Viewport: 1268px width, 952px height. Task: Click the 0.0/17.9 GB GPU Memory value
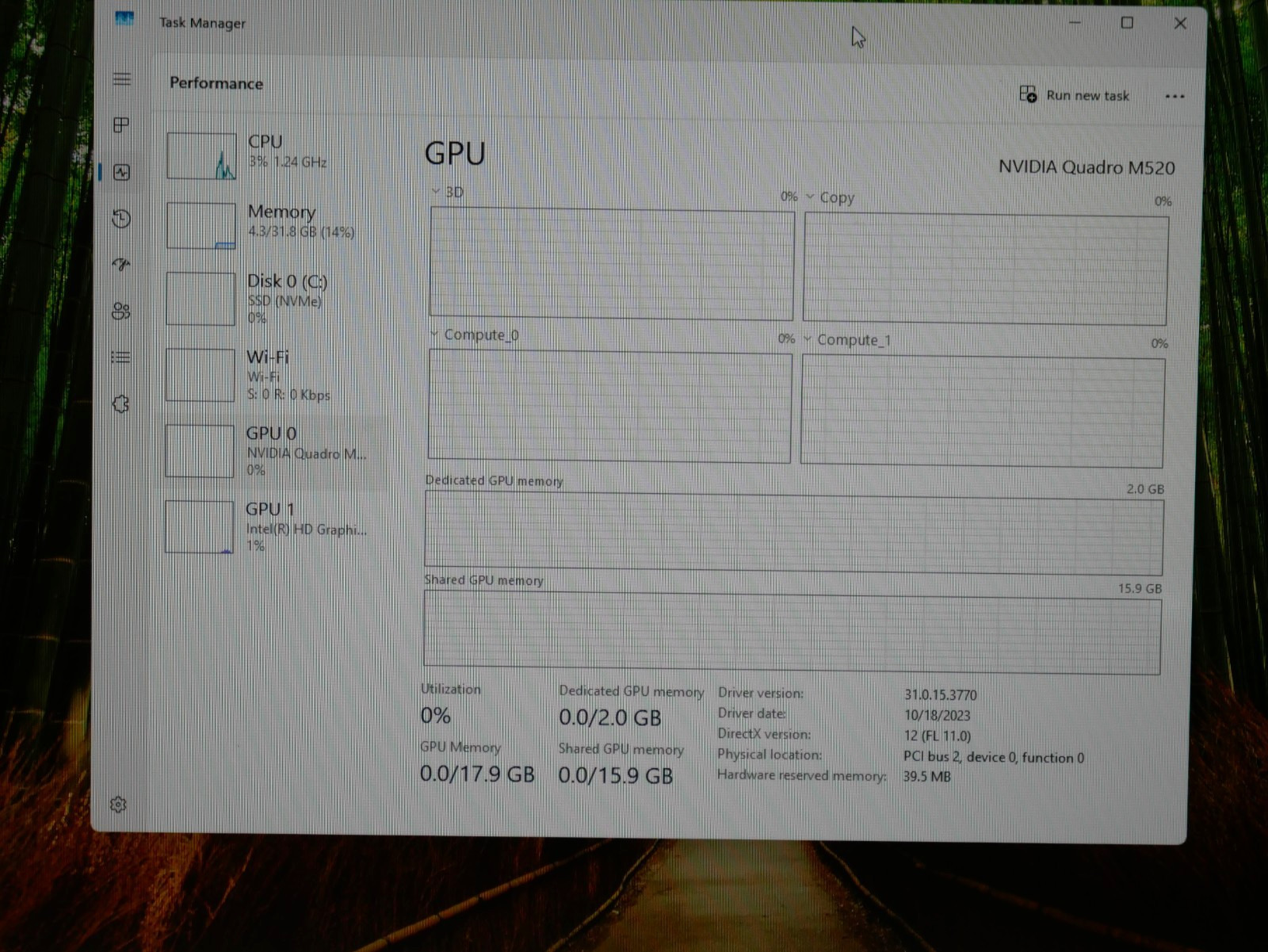(x=477, y=774)
